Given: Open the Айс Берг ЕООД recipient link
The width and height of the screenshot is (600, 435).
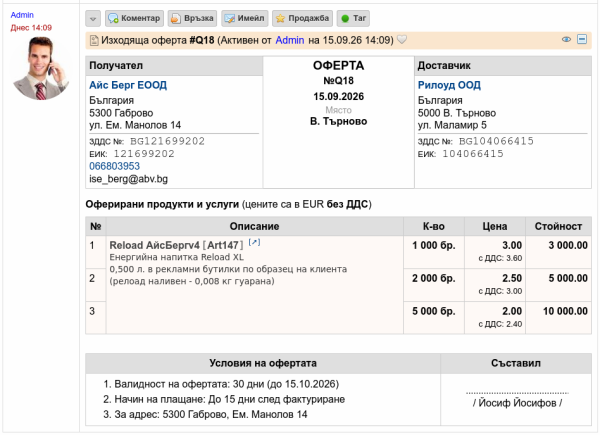Looking at the screenshot, I should [x=128, y=85].
